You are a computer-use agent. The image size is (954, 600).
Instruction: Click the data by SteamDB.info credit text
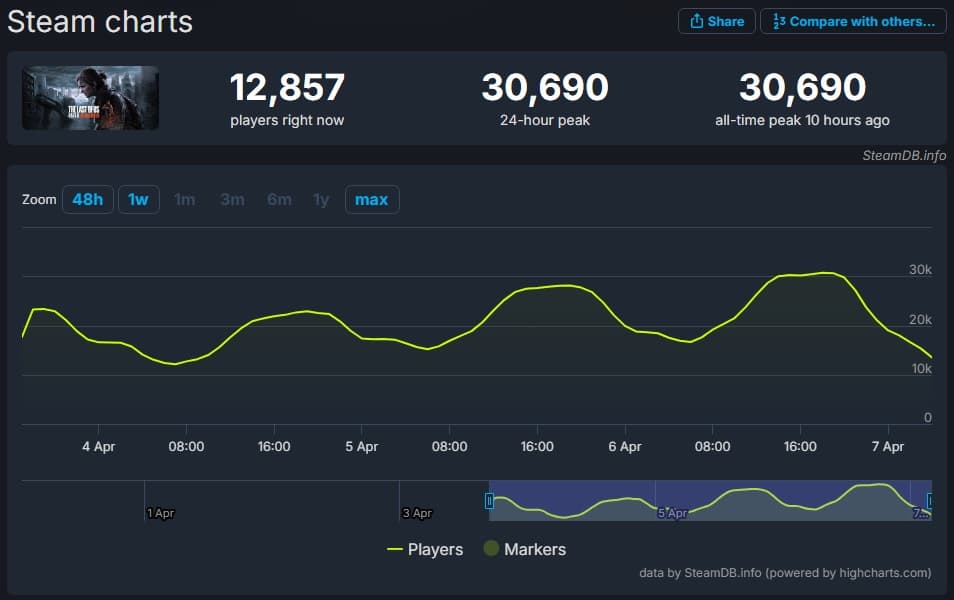pos(785,573)
